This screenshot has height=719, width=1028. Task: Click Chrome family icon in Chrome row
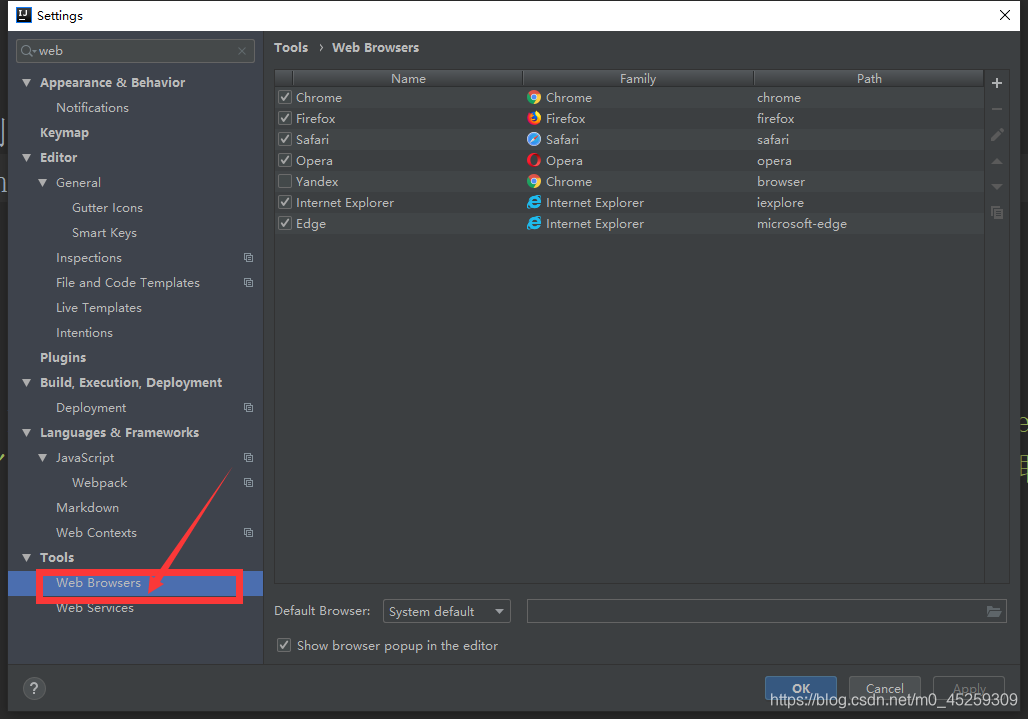[534, 98]
